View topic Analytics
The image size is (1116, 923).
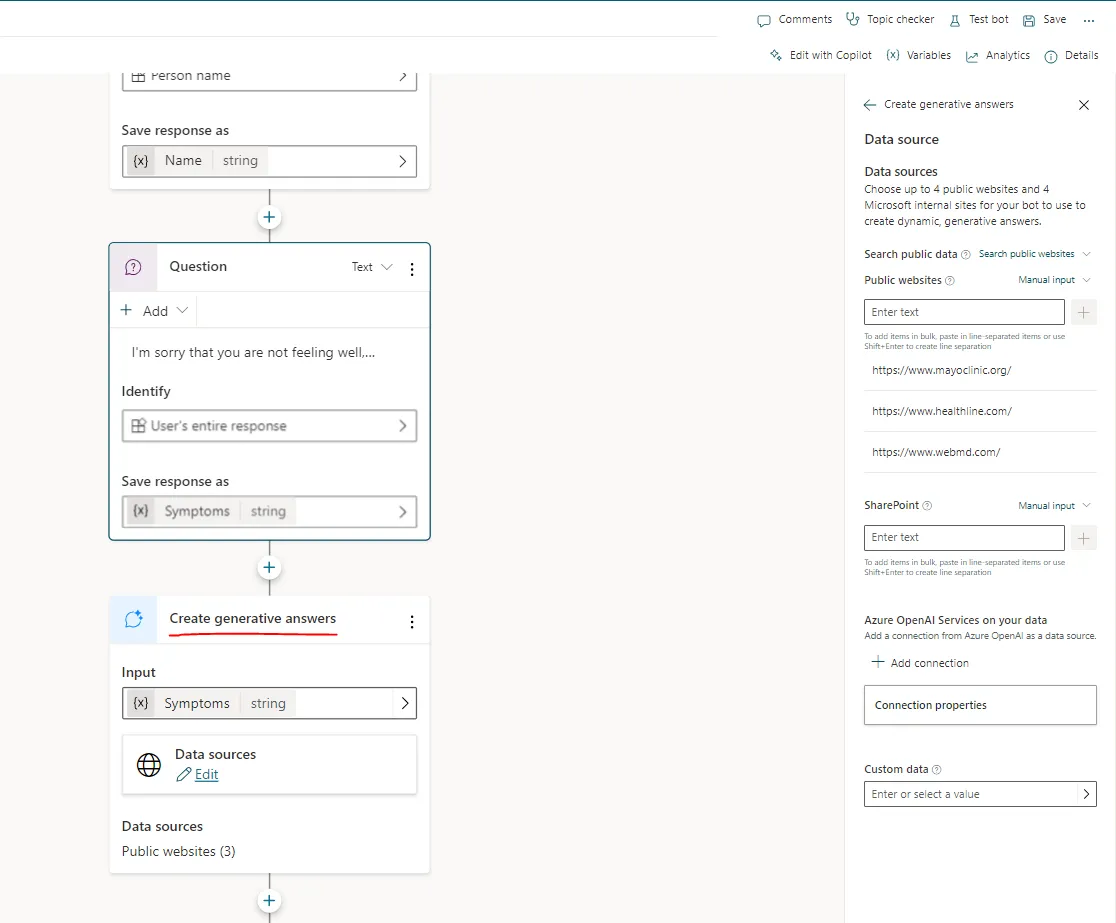pos(998,56)
